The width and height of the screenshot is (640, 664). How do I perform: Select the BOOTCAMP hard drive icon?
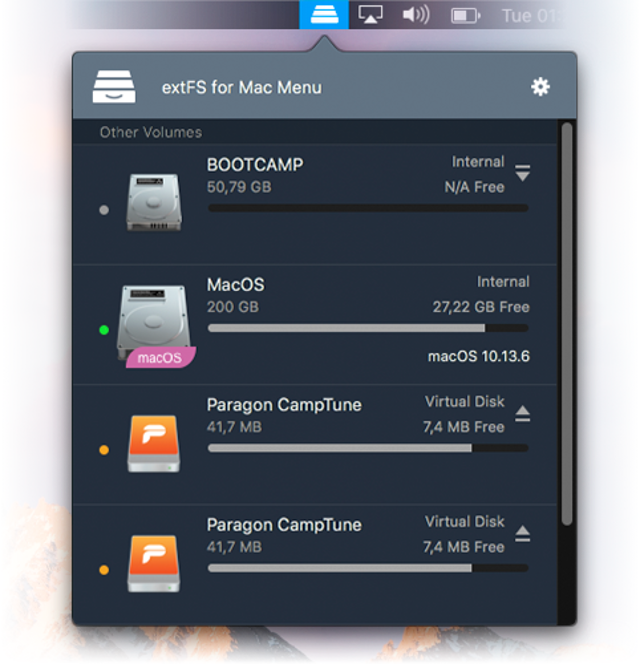coord(154,202)
